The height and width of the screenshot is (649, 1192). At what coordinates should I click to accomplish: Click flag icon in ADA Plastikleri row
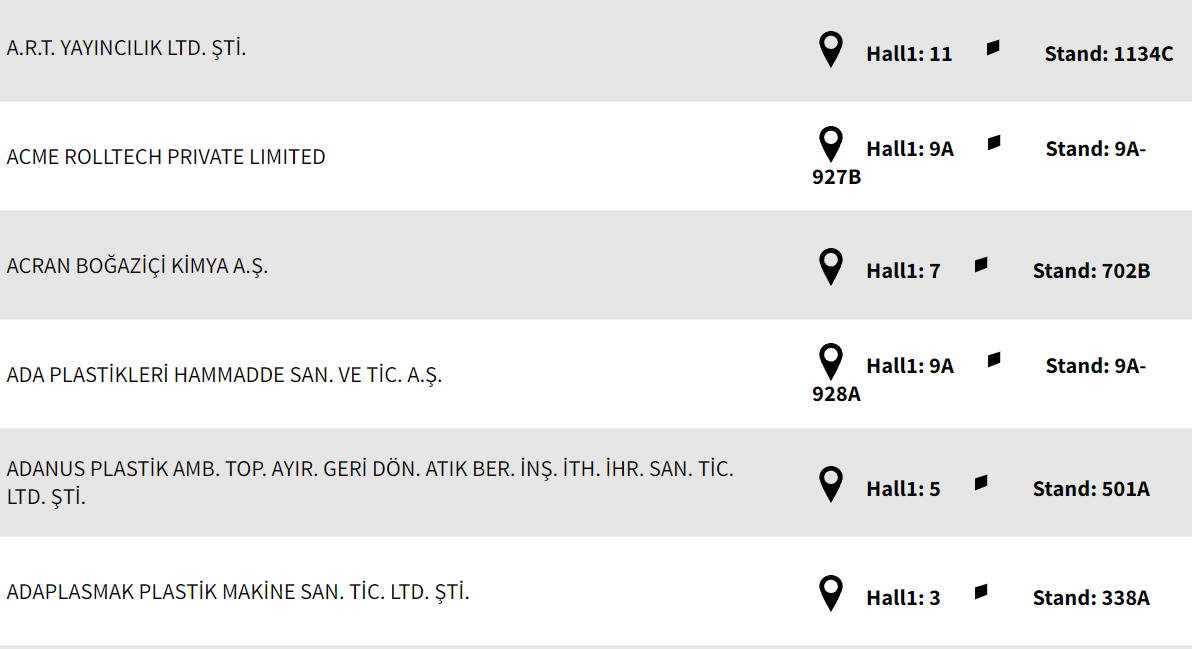point(994,360)
